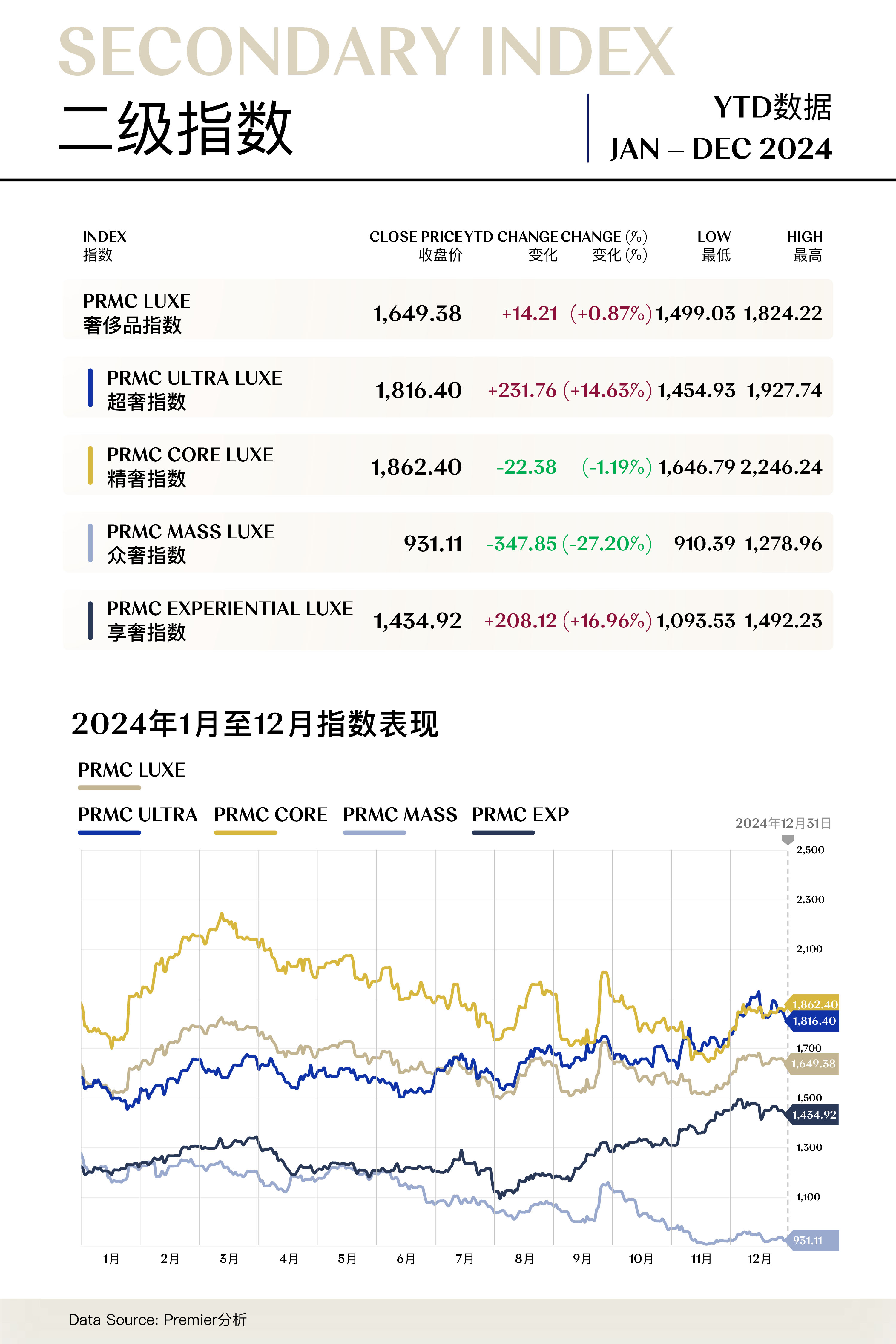Click the 1,434.92 dark navy value tag
Screen dimensions: 896x1344
(814, 1114)
